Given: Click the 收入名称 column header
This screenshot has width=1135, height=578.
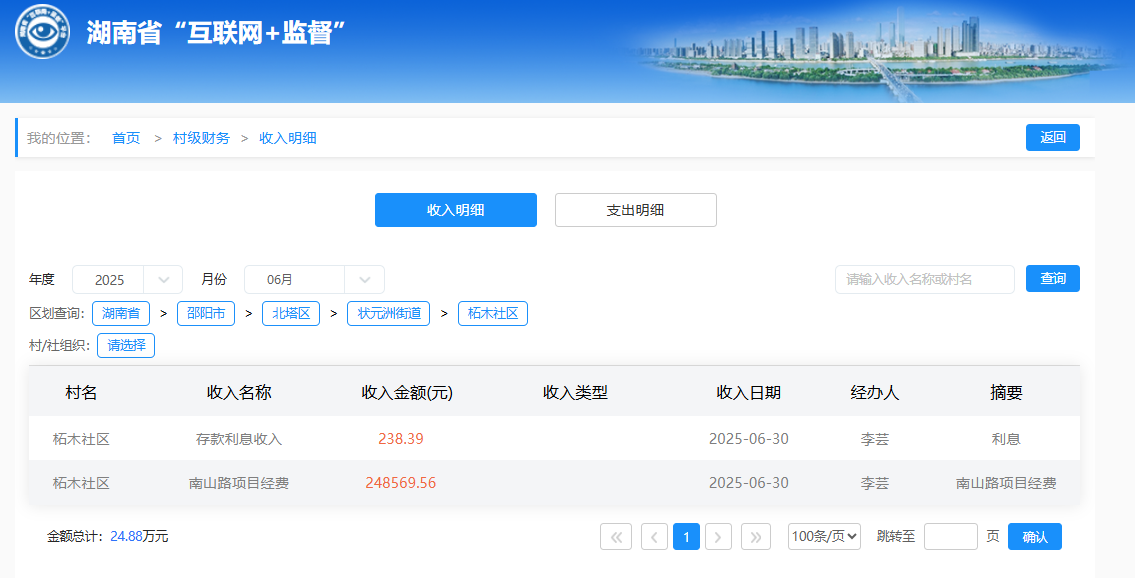Looking at the screenshot, I should (x=239, y=392).
